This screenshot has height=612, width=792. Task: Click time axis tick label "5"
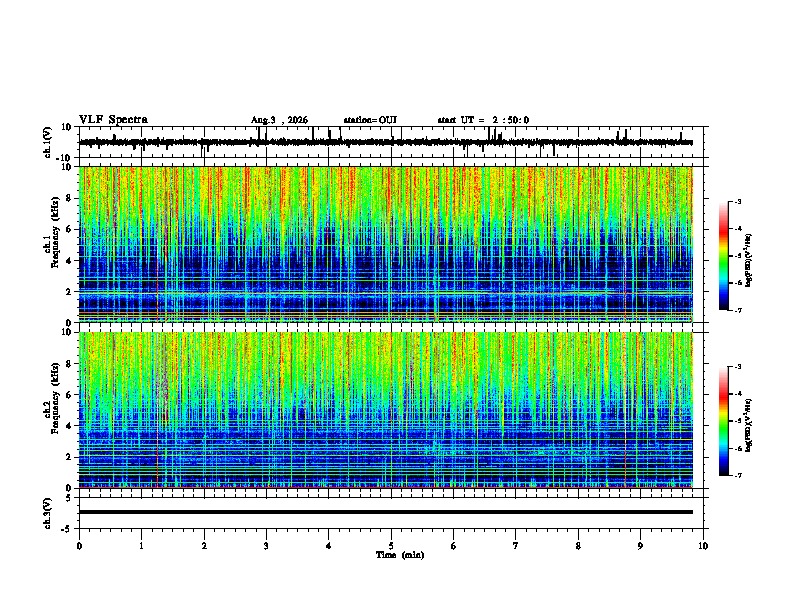click(x=391, y=546)
